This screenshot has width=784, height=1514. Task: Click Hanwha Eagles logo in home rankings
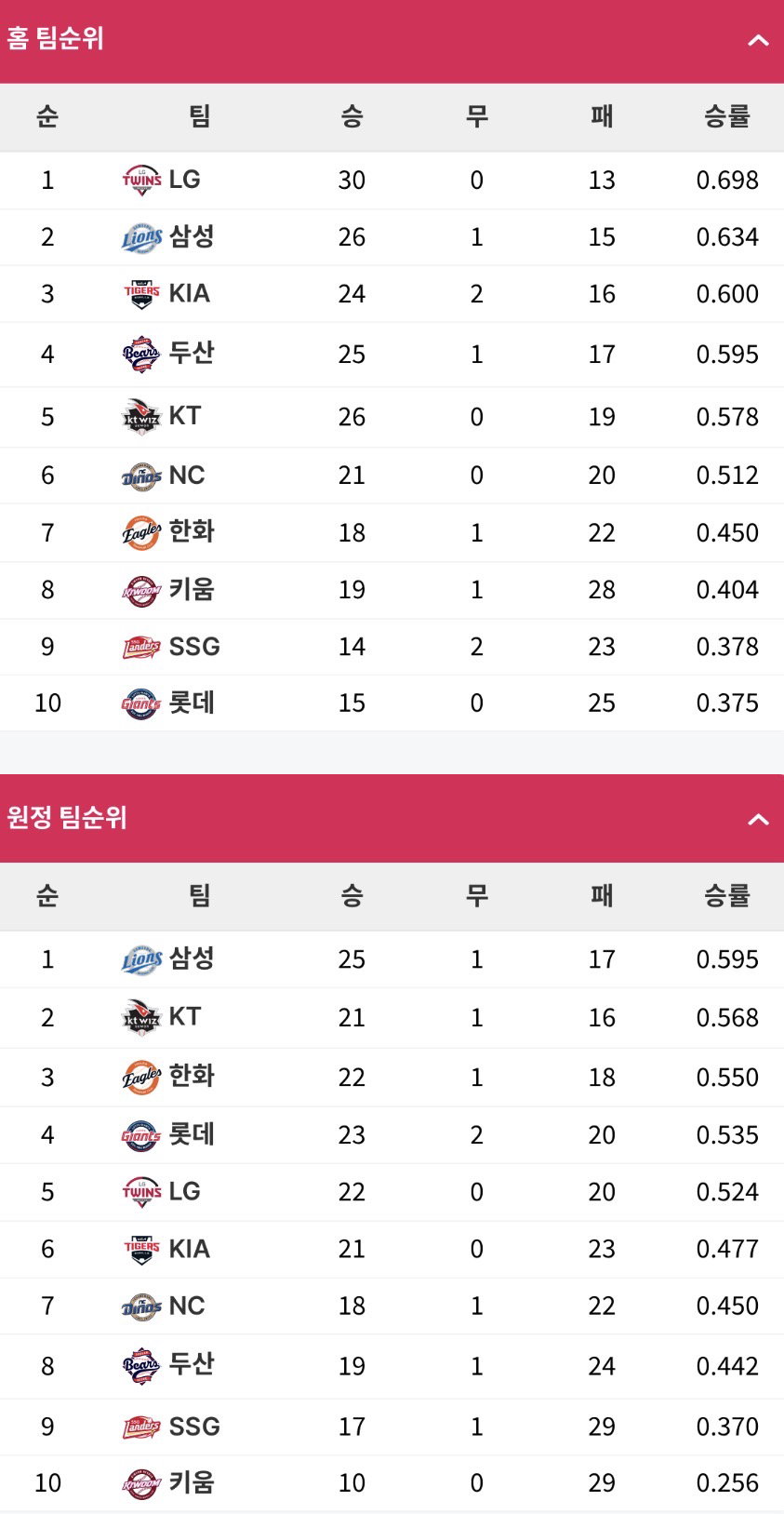tap(141, 533)
